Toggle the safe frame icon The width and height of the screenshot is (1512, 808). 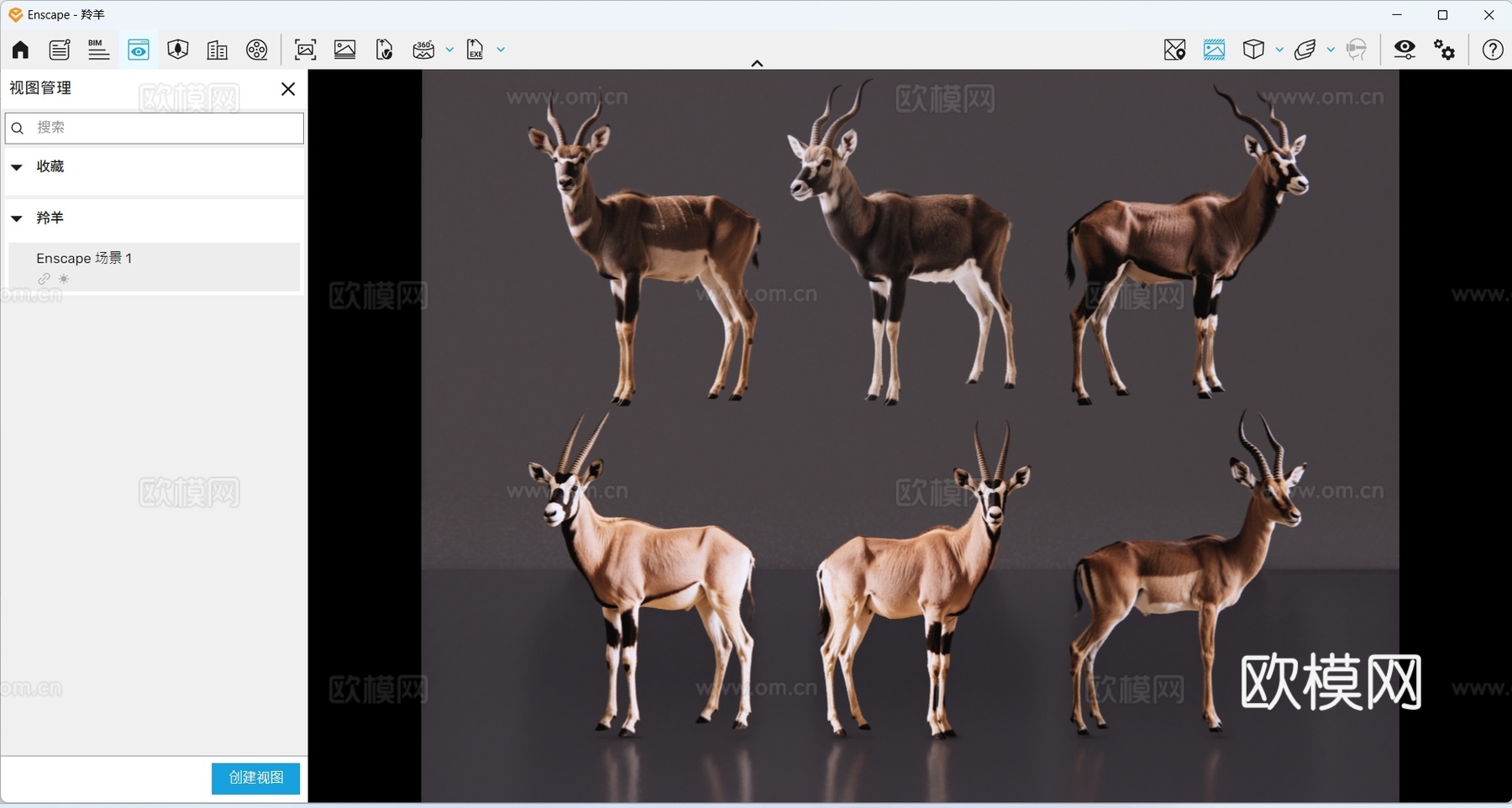point(1215,50)
